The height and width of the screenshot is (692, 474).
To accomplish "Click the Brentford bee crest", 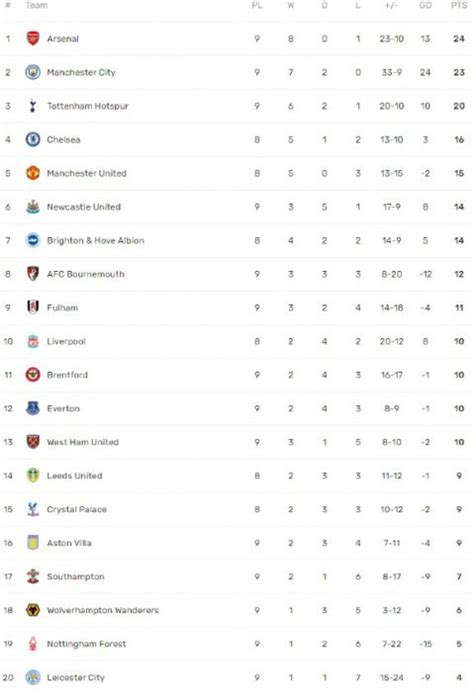I will coord(33,375).
